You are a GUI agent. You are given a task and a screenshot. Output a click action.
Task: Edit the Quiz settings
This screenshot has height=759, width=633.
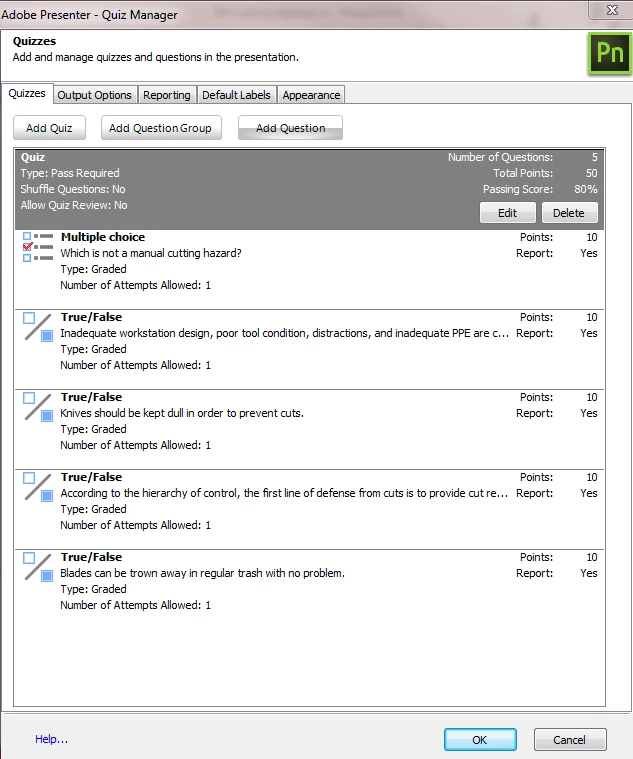(x=508, y=213)
